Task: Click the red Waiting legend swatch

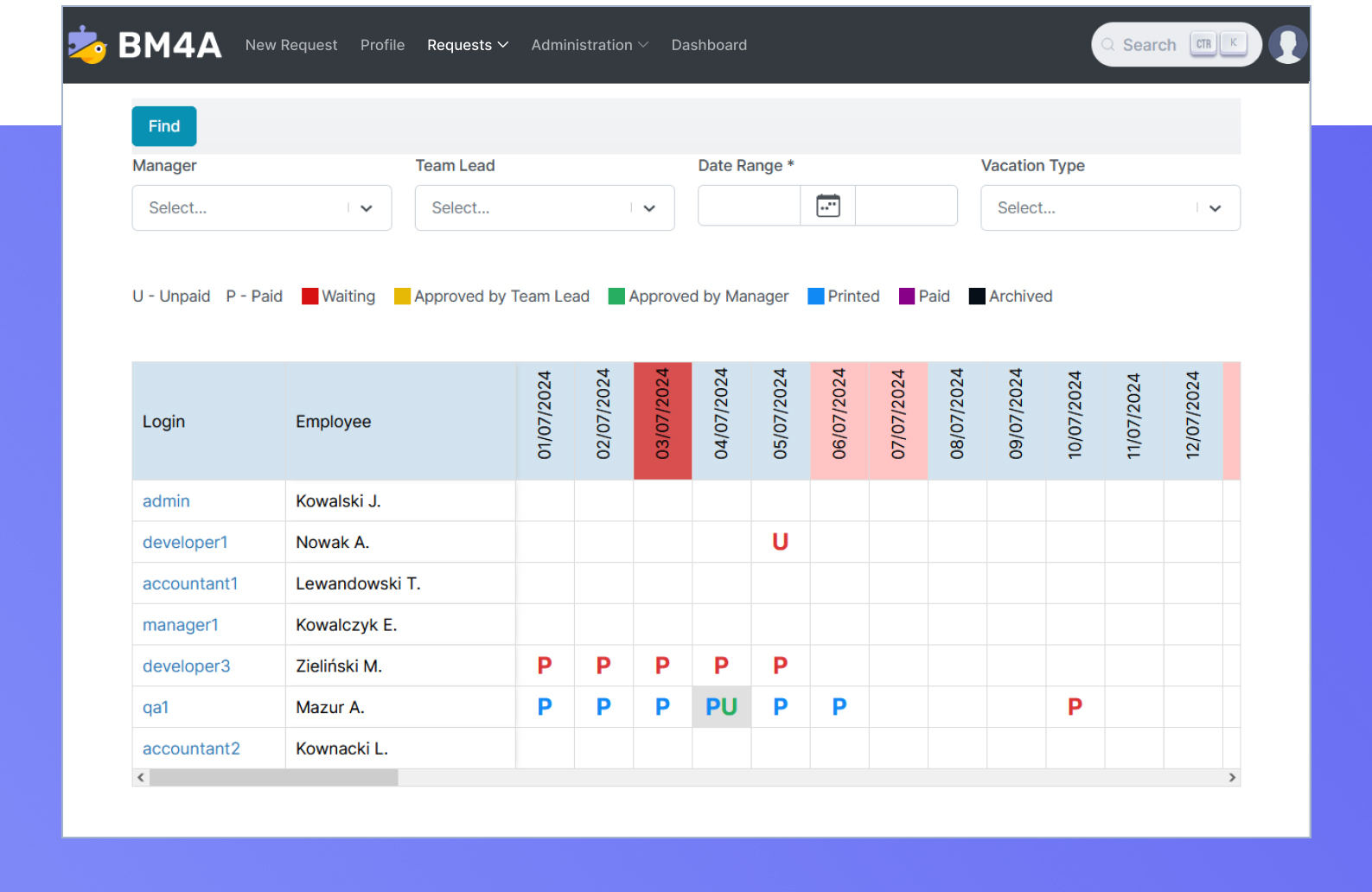Action: click(309, 296)
